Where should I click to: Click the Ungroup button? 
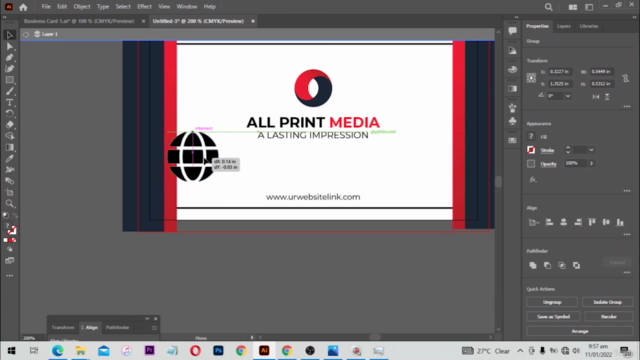(552, 302)
